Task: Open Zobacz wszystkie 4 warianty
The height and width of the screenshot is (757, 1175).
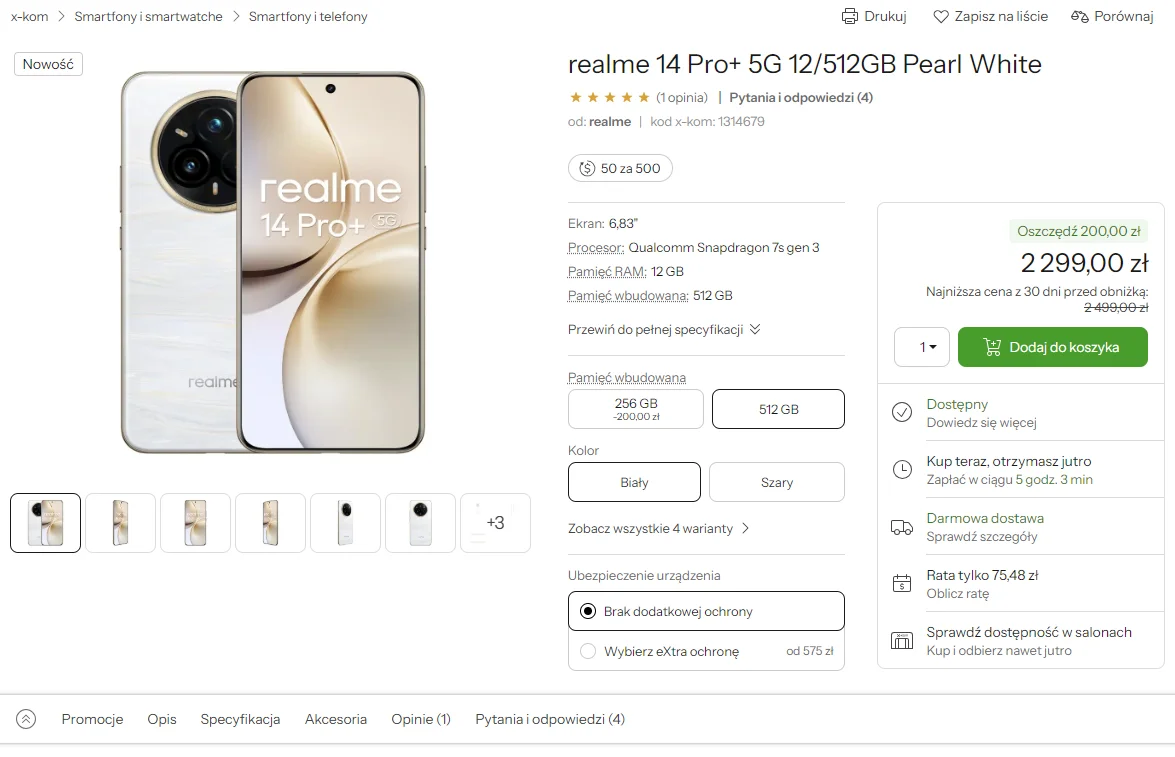Action: coord(659,528)
